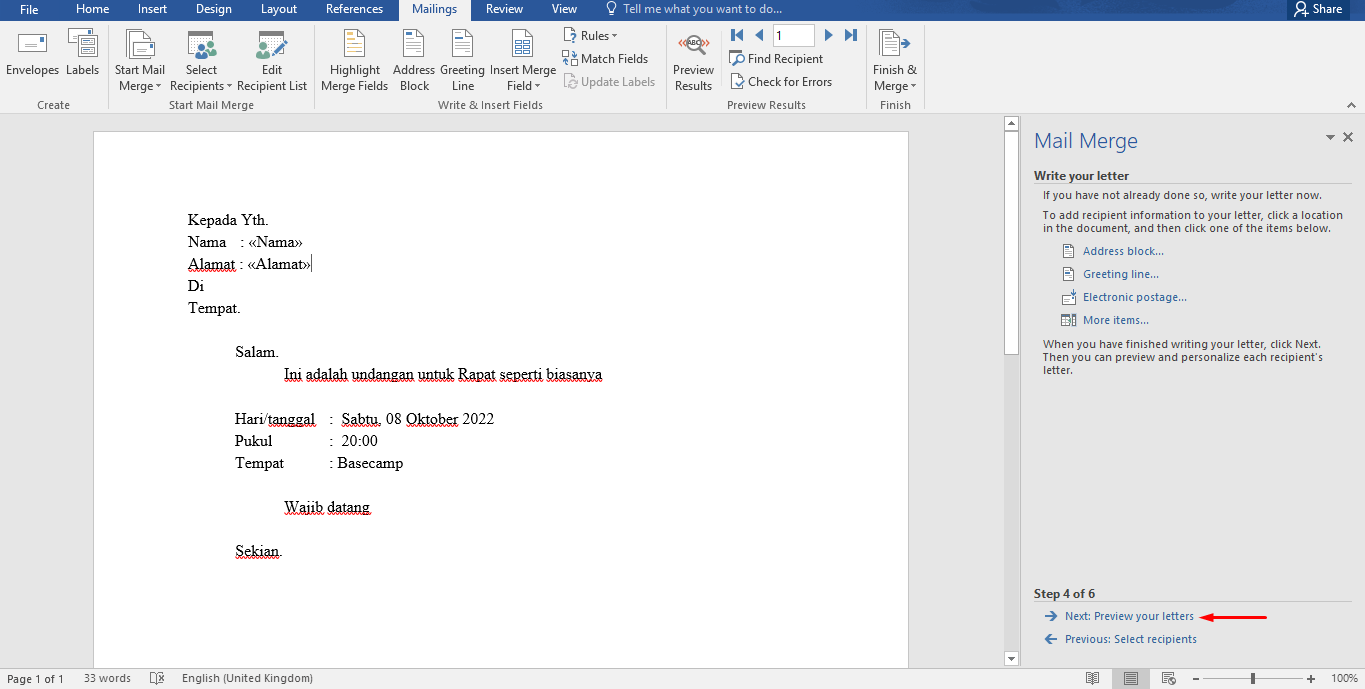Switch to the Layout tab
Image resolution: width=1365 pixels, height=689 pixels.
(279, 9)
